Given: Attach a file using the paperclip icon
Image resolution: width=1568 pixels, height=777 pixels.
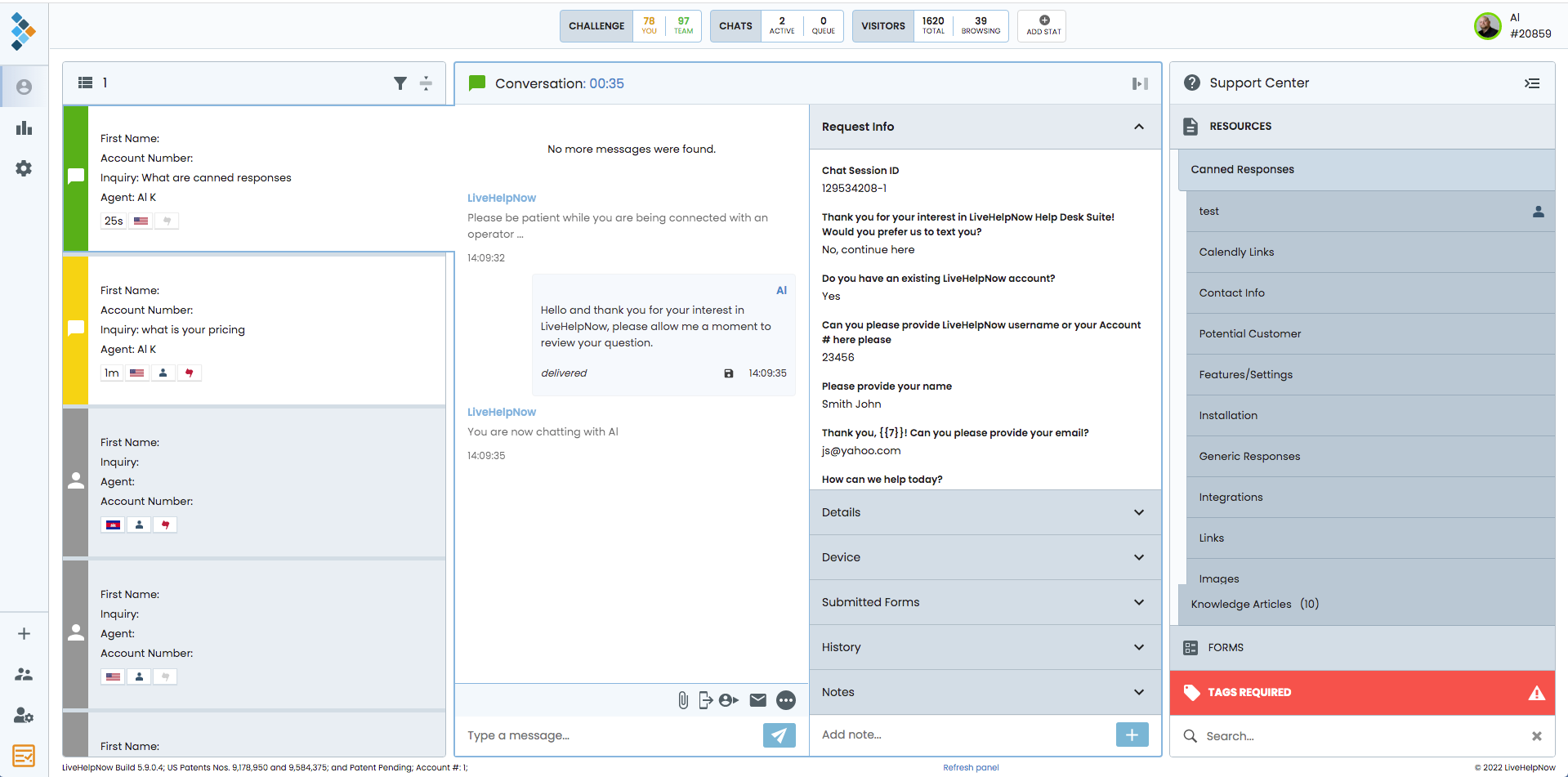Looking at the screenshot, I should click(683, 700).
